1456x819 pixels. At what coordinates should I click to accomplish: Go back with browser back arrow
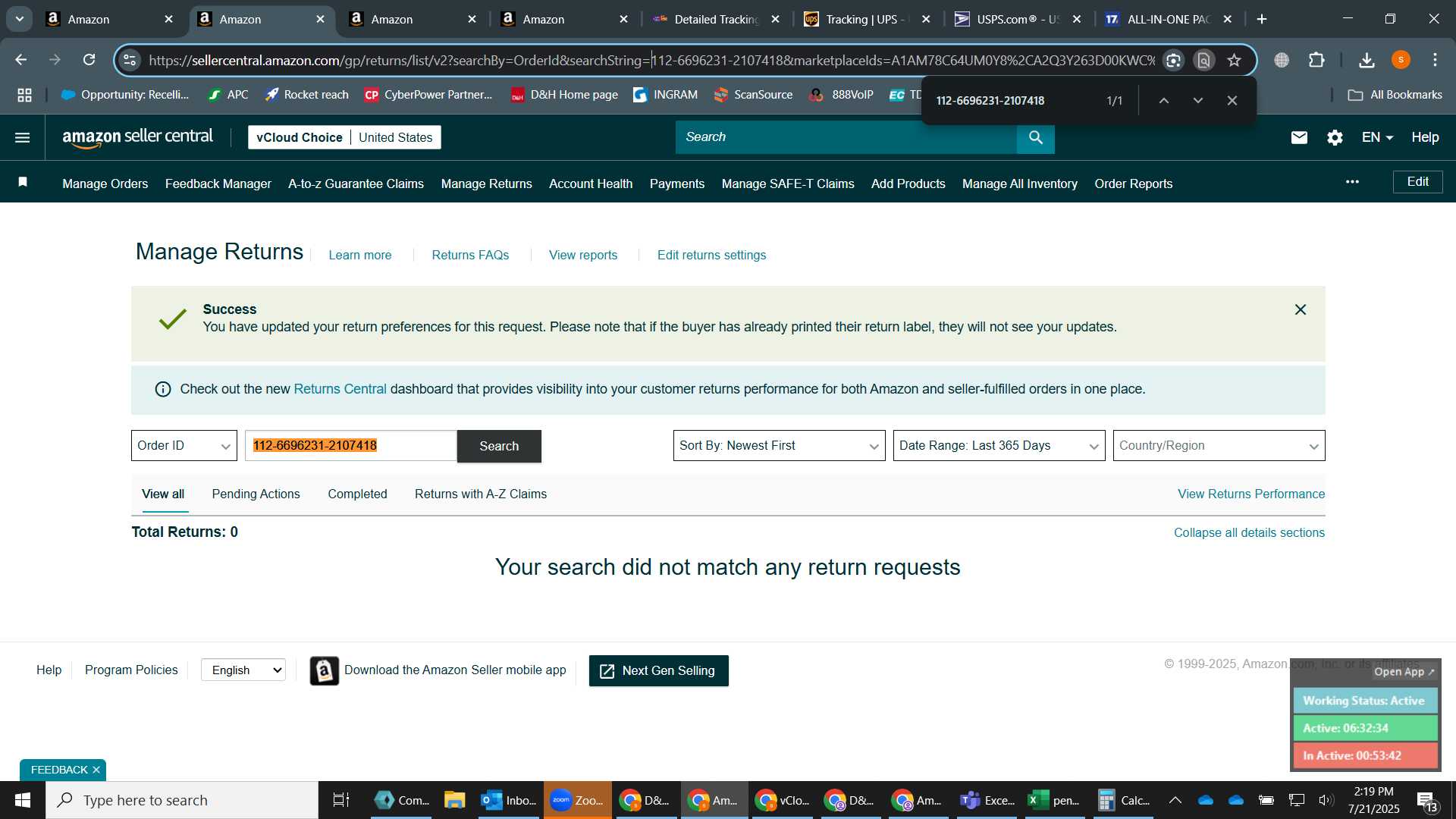20,60
